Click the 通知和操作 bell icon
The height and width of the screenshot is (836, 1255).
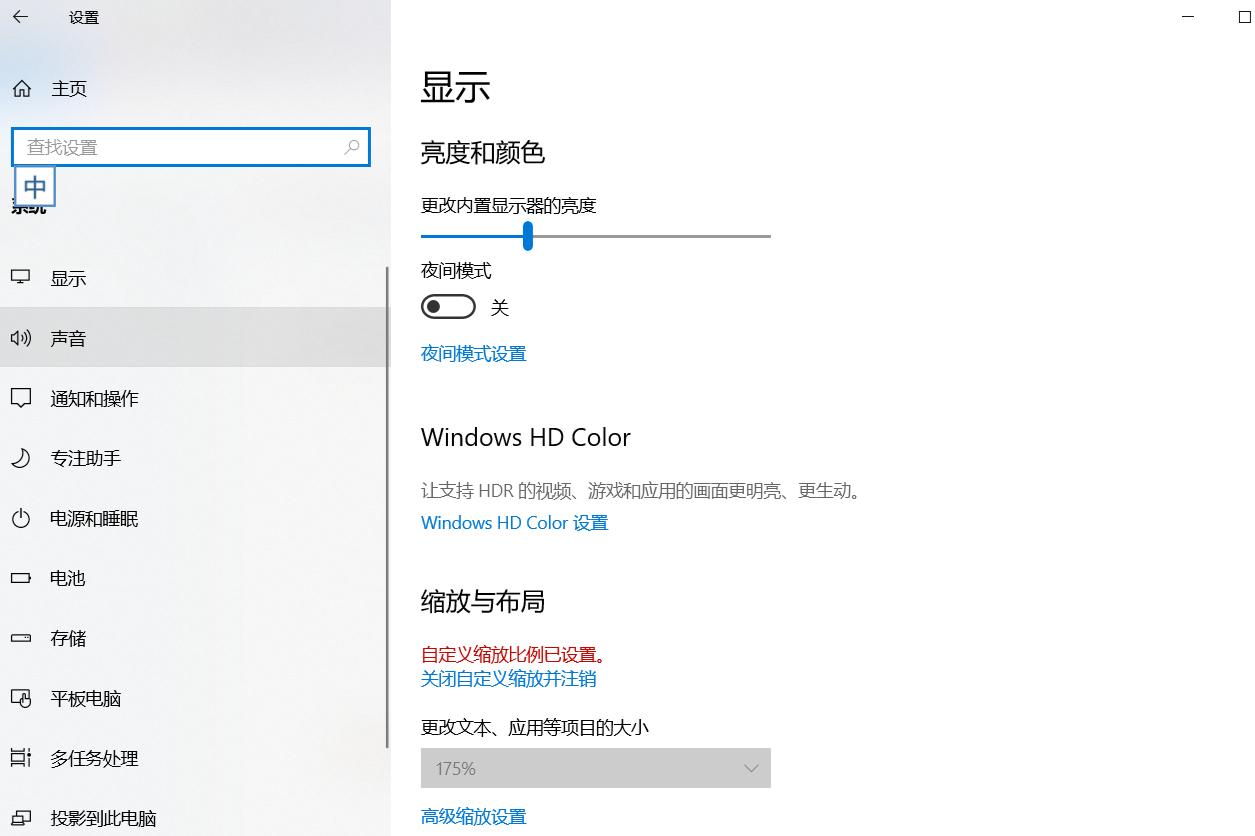(21, 398)
